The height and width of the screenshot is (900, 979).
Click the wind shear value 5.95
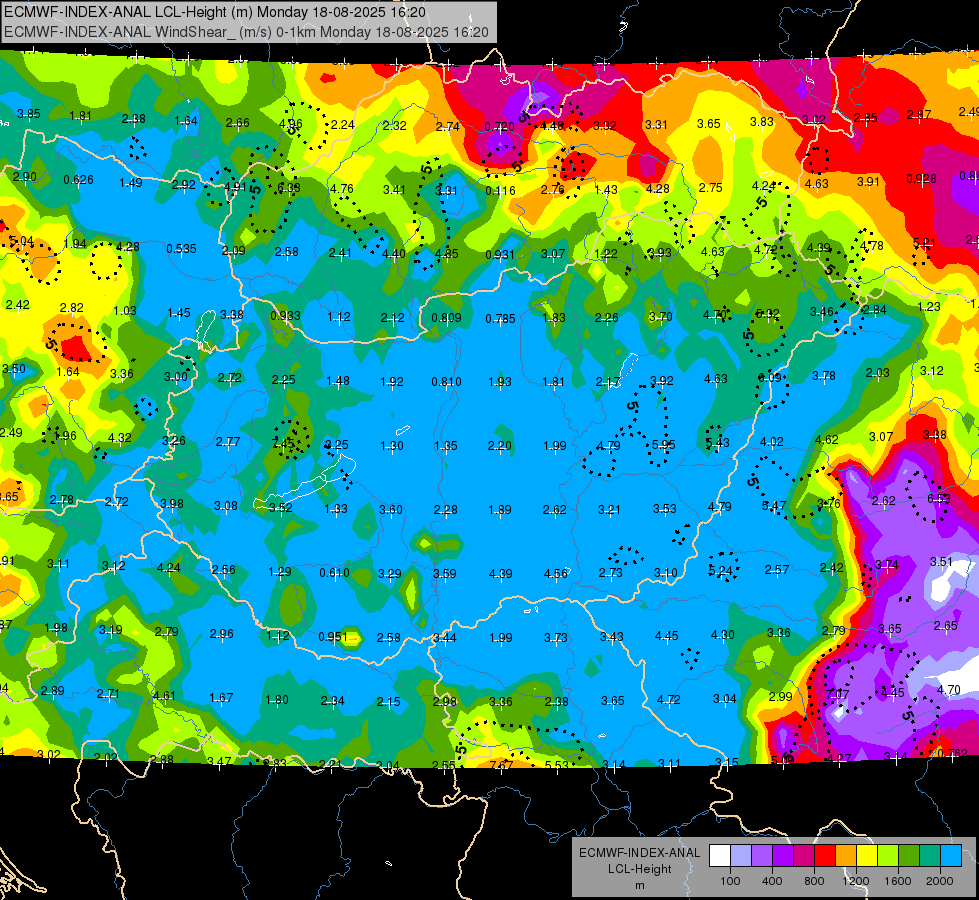click(x=663, y=445)
